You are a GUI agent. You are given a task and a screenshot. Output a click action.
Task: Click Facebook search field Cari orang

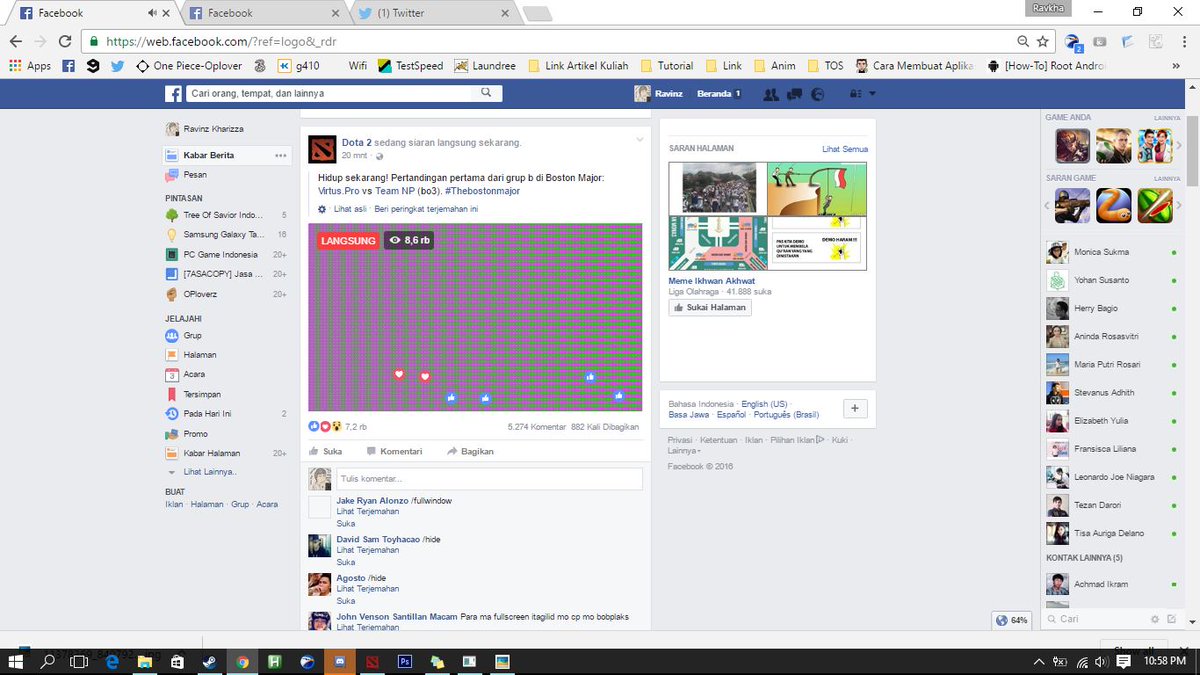(x=330, y=93)
